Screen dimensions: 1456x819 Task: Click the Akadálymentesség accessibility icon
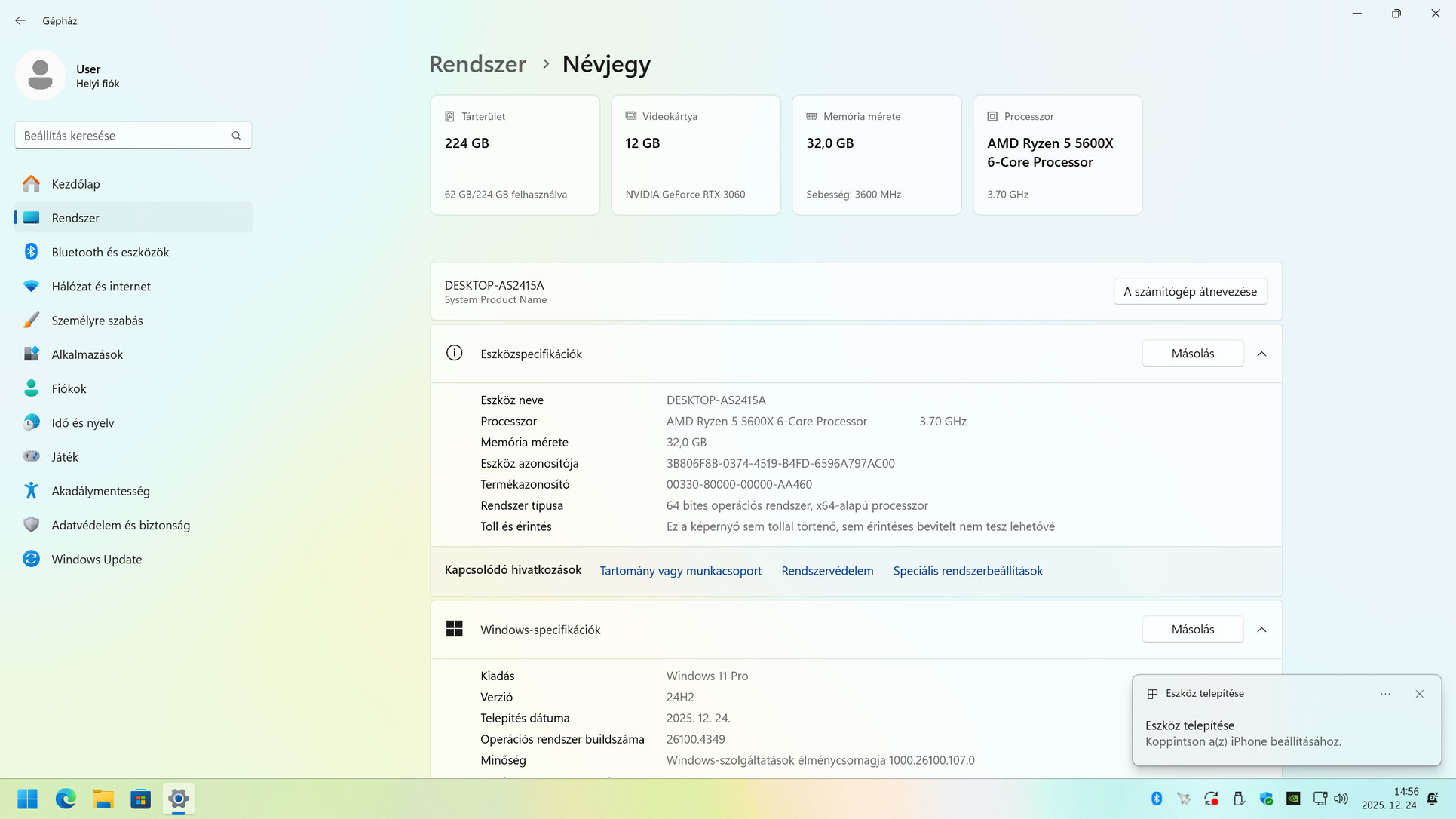pyautogui.click(x=31, y=491)
